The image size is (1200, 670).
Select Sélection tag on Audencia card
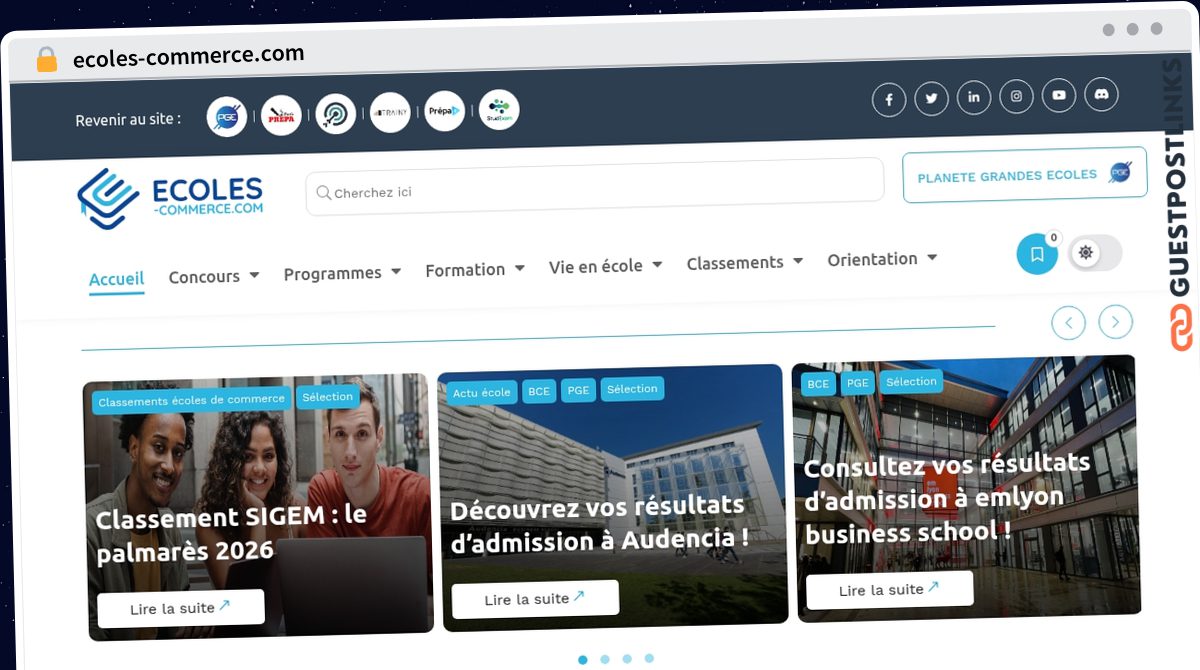[632, 389]
